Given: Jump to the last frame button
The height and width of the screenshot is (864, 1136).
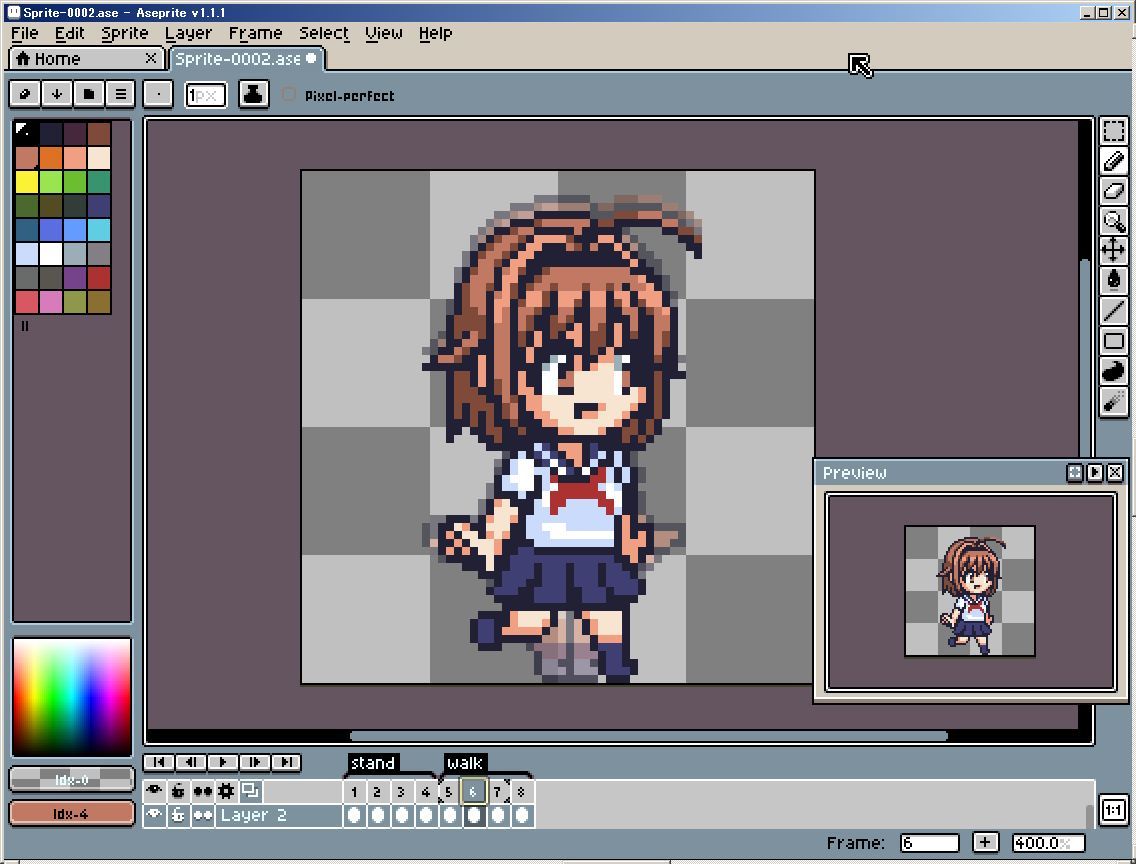Looking at the screenshot, I should tap(287, 762).
